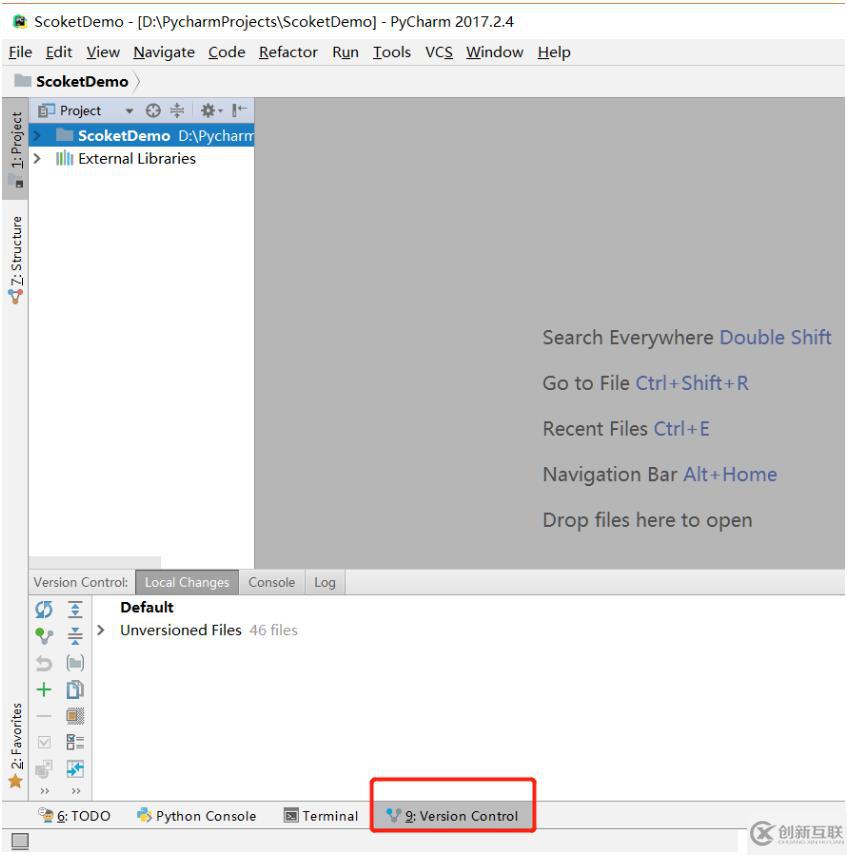The image size is (847, 855).
Task: Click the Project panel horizontal scrollbar
Action: [x=95, y=562]
